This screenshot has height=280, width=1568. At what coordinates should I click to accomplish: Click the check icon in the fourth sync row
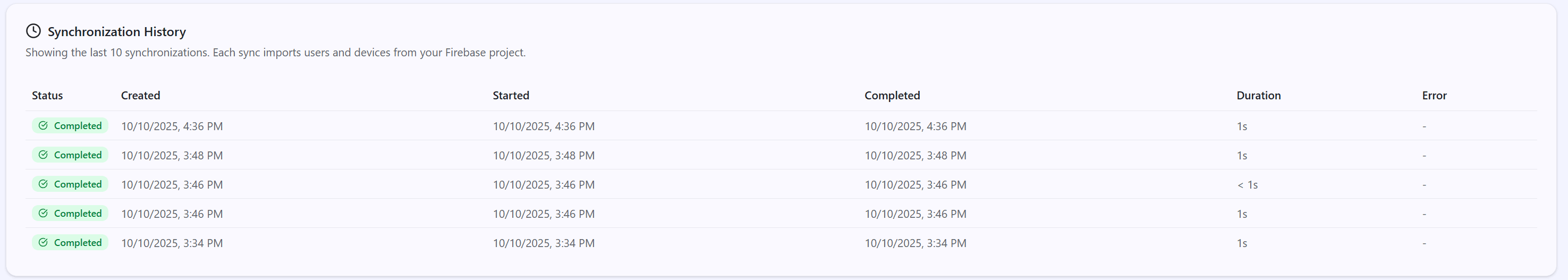43,214
